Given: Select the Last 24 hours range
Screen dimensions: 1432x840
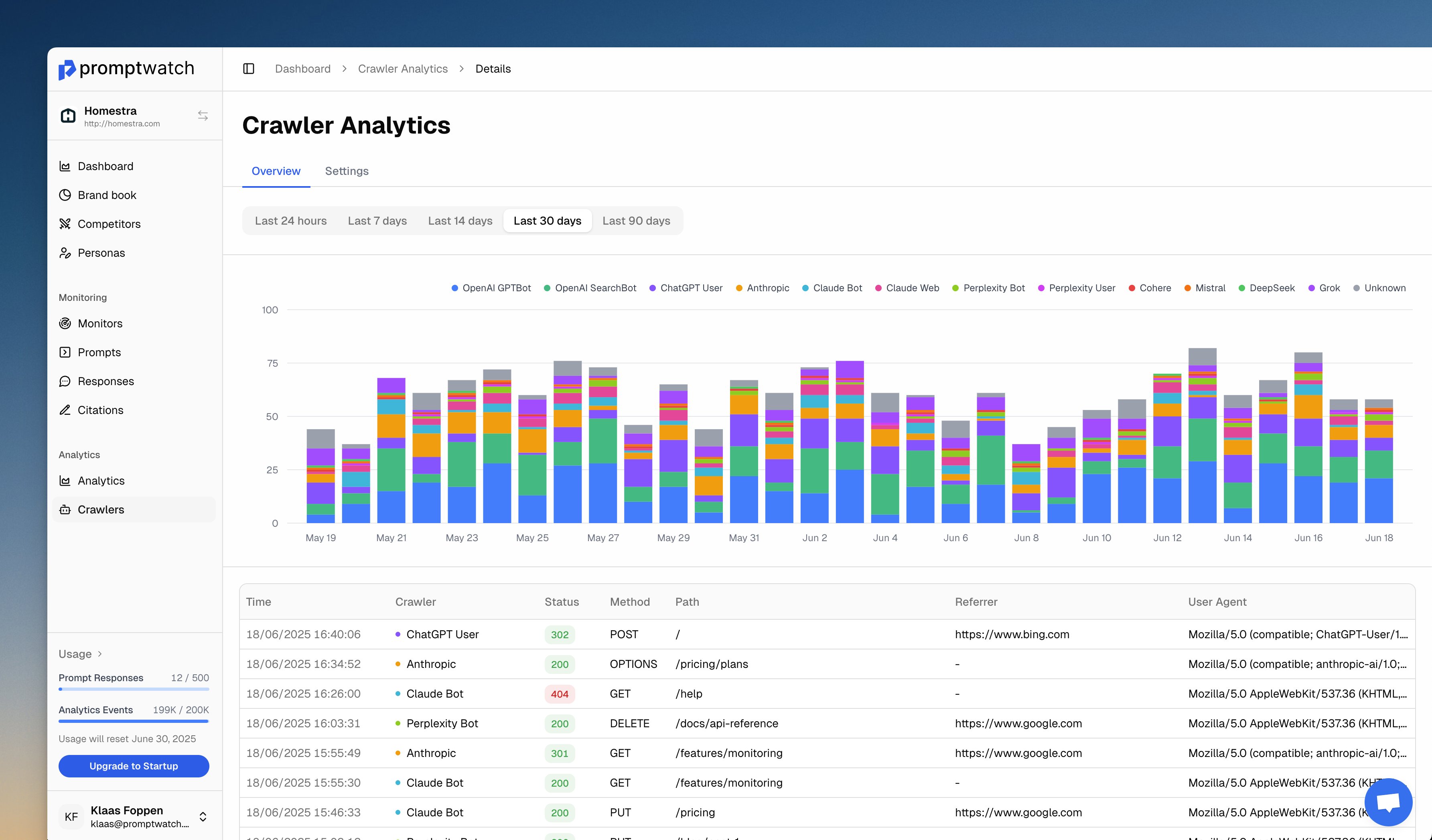Looking at the screenshot, I should [291, 221].
